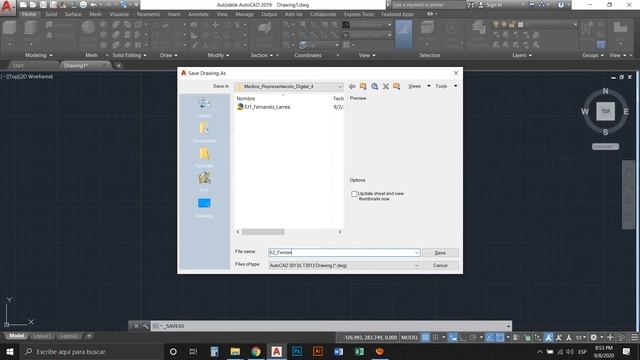Open Photoshop from the taskbar
This screenshot has height=360, width=640.
click(297, 351)
